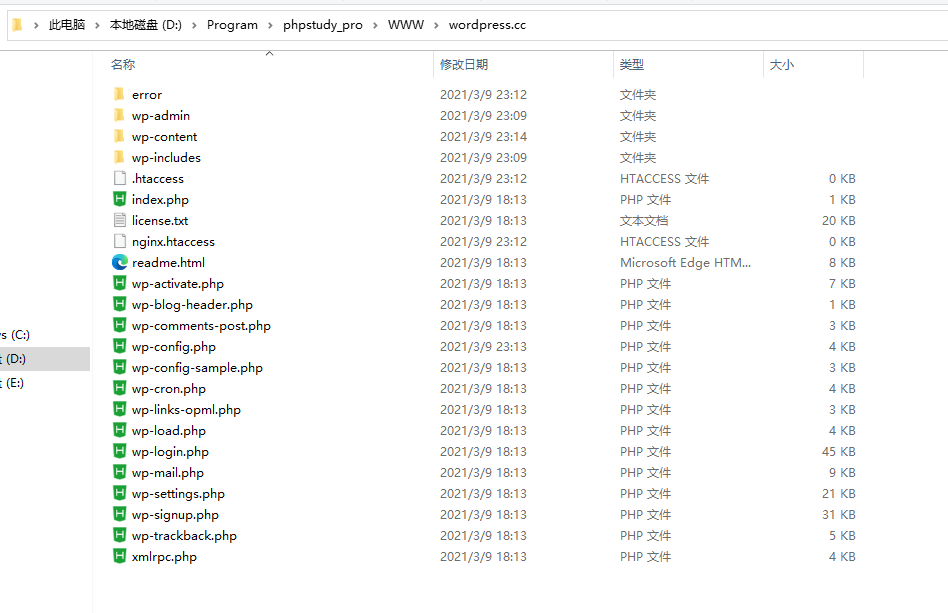Image resolution: width=948 pixels, height=613 pixels.
Task: Sort by 名称 column header
Action: click(x=123, y=65)
